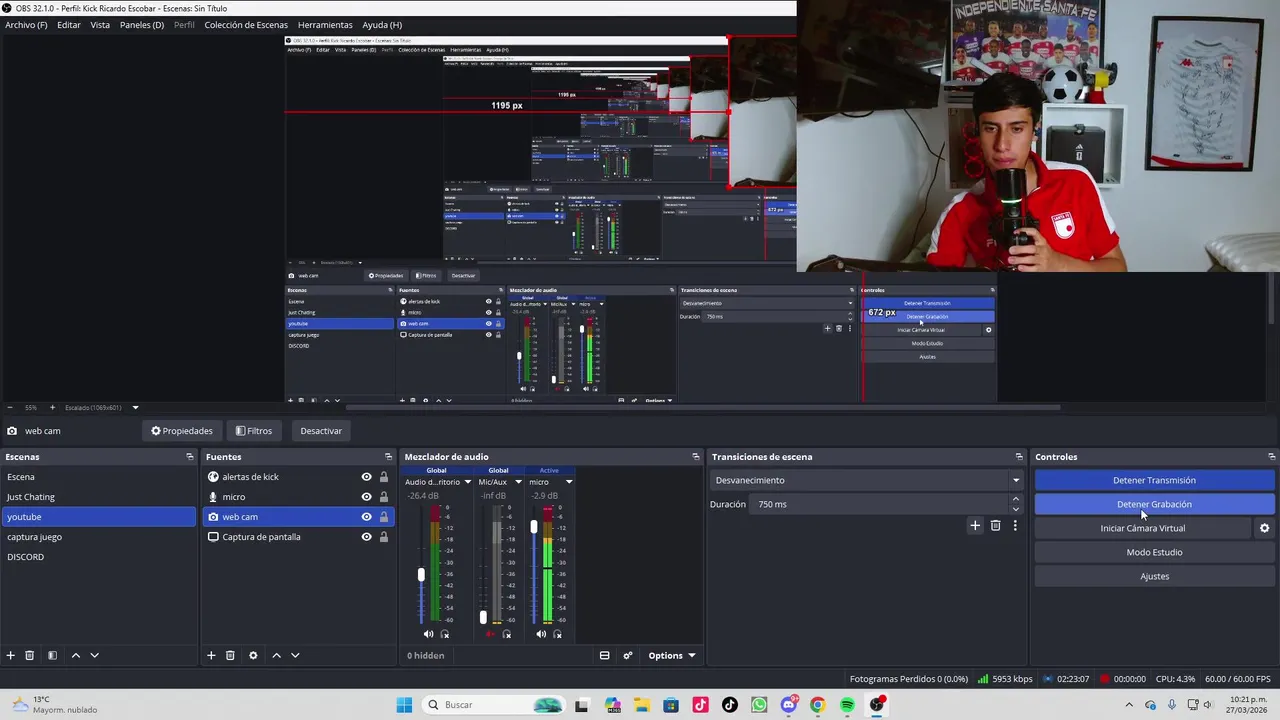Open the Paneles (D) menu

(142, 25)
